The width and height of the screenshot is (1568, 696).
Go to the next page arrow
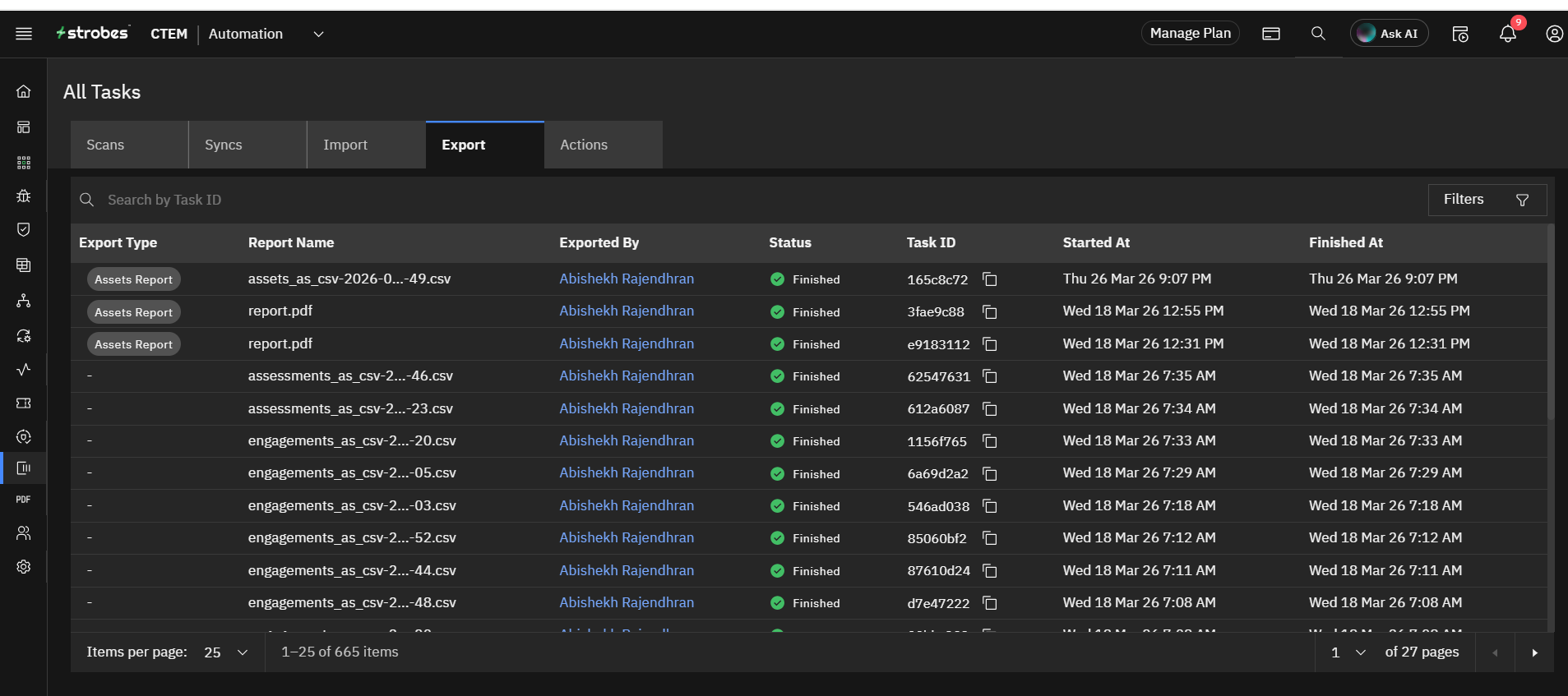point(1534,652)
